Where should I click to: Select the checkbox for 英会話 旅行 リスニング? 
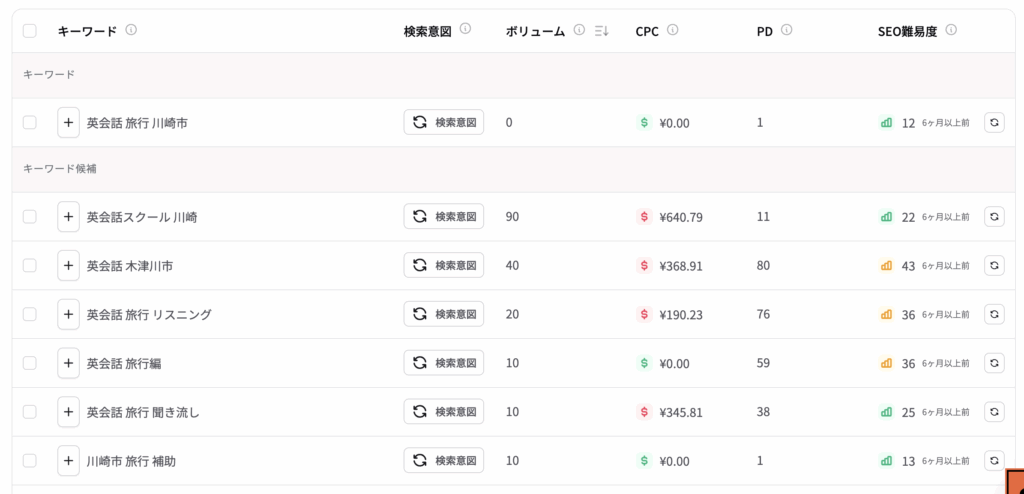(30, 314)
